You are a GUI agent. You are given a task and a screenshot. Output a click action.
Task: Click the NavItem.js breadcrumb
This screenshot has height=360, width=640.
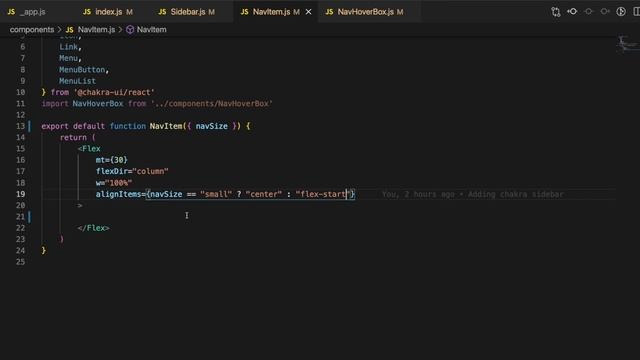tap(96, 29)
